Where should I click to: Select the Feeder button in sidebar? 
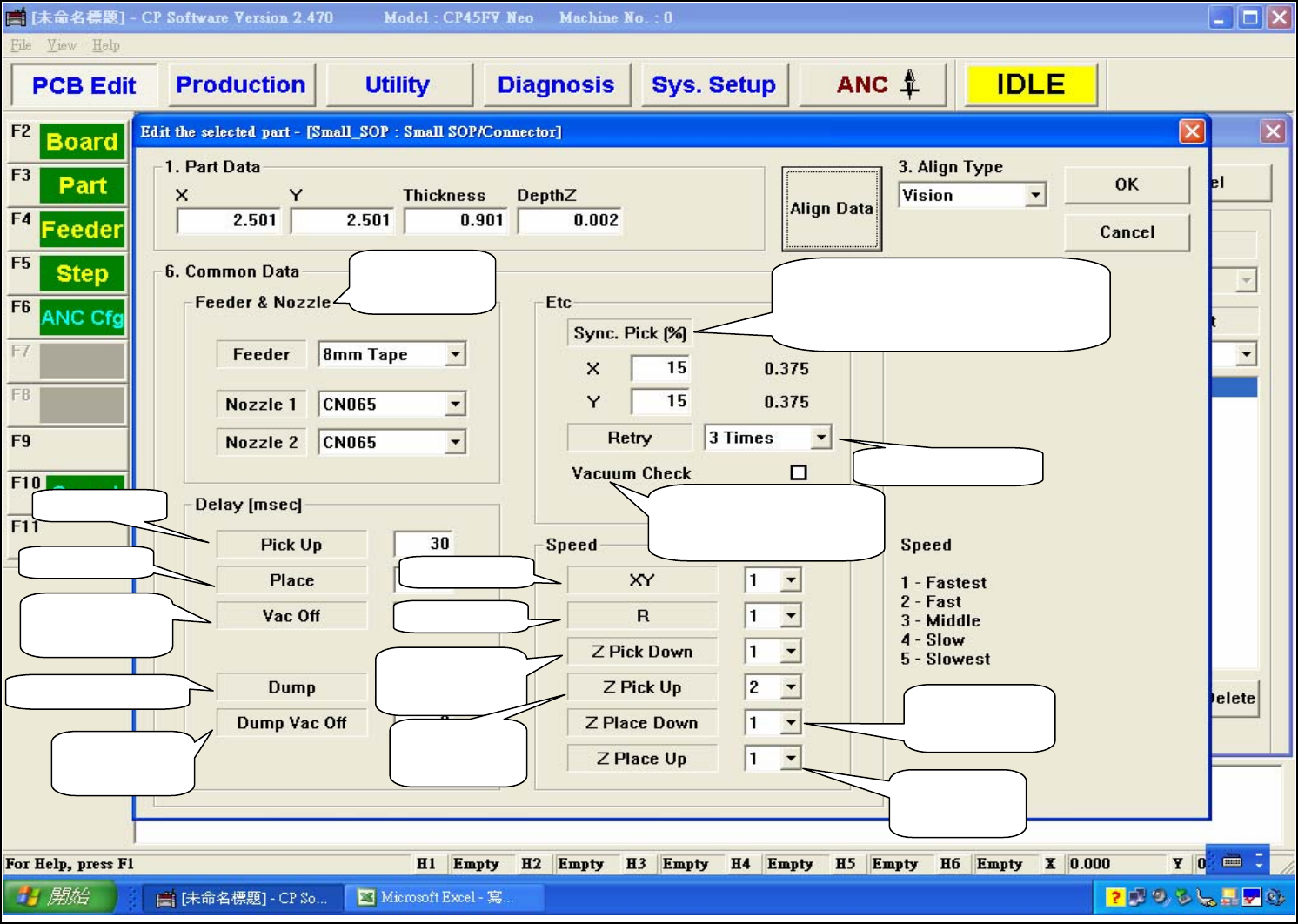pos(82,230)
